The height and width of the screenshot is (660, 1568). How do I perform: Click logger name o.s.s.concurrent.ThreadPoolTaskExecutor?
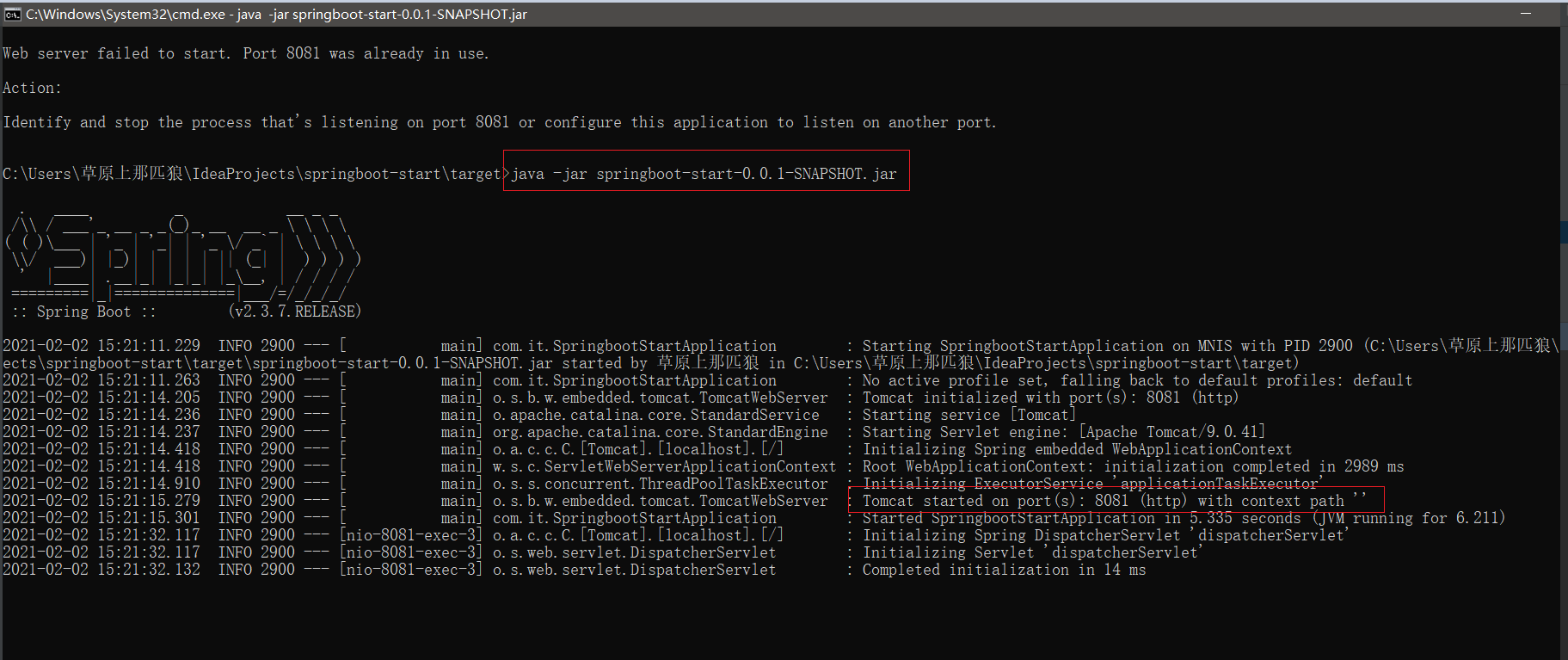[660, 484]
